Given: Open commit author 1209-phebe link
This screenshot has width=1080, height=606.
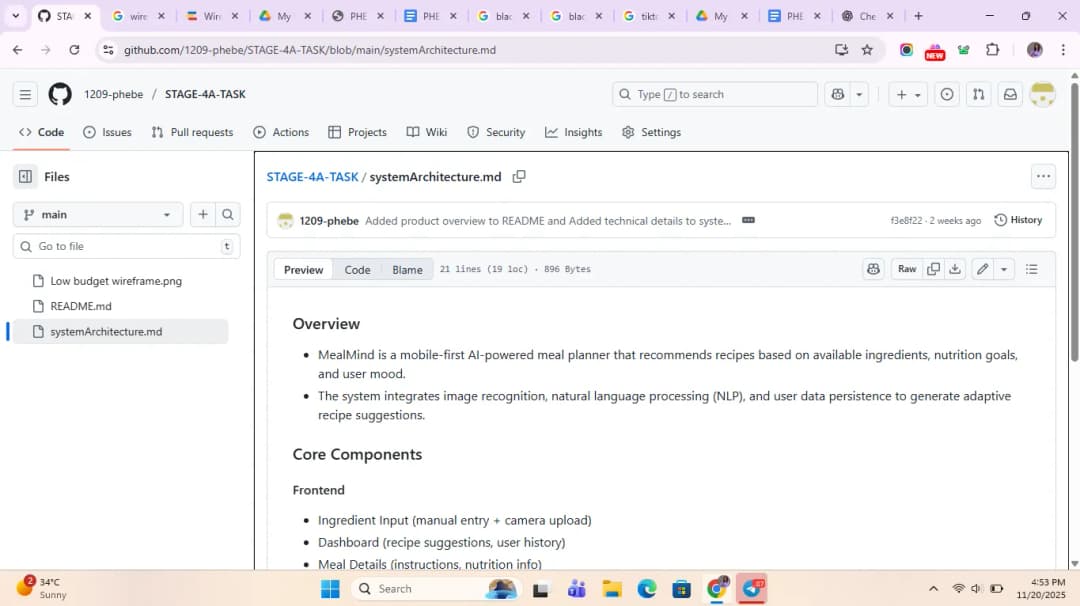Looking at the screenshot, I should (x=329, y=221).
